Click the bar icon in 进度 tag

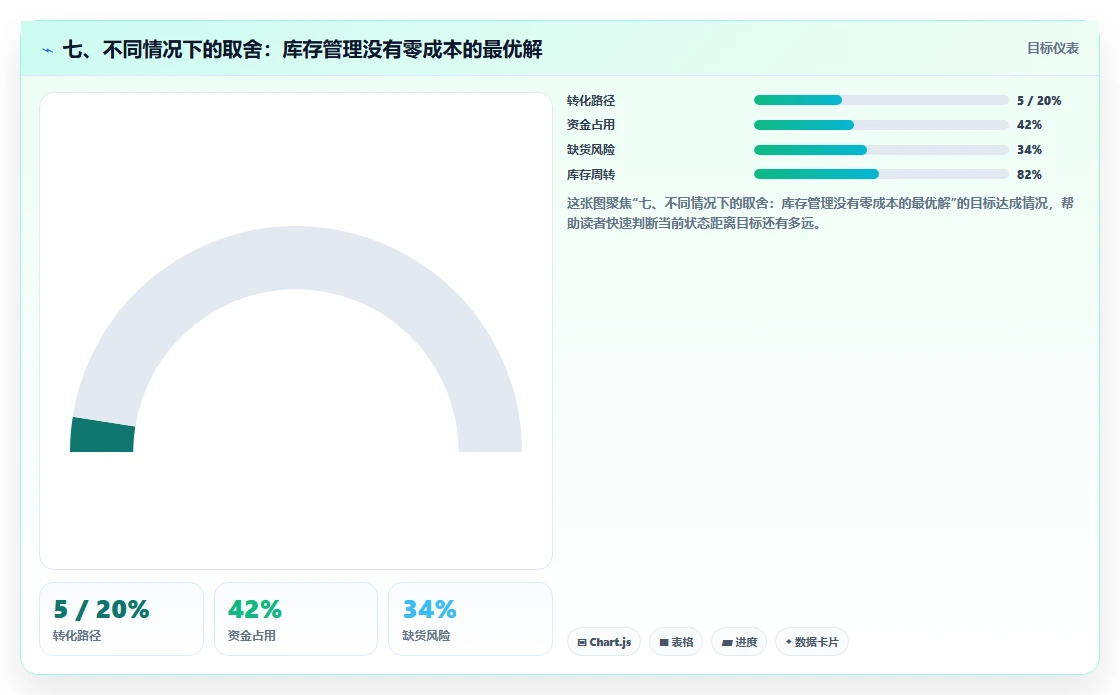point(726,643)
